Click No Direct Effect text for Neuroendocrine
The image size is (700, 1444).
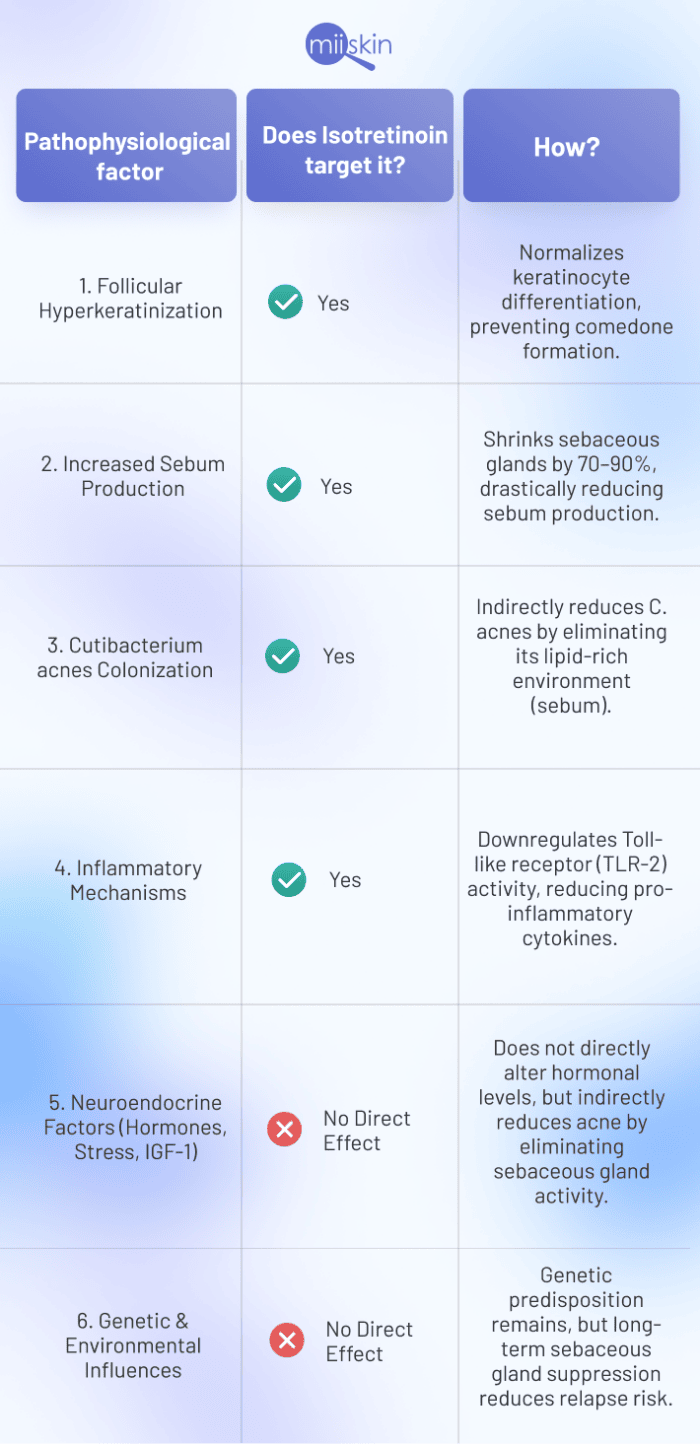pyautogui.click(x=366, y=1130)
